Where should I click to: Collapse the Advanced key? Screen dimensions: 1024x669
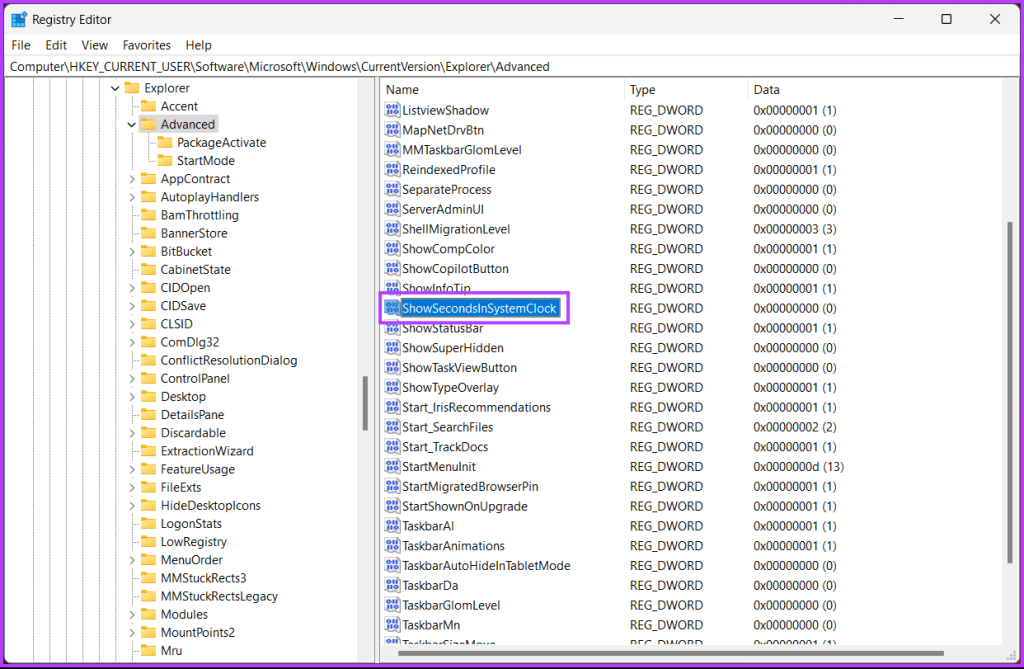pos(131,124)
